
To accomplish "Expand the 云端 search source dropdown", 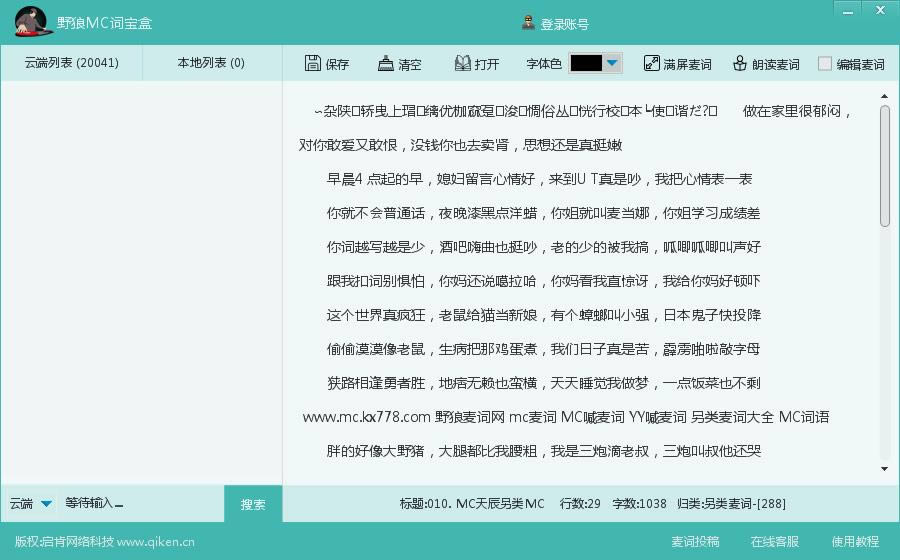I will tap(46, 503).
